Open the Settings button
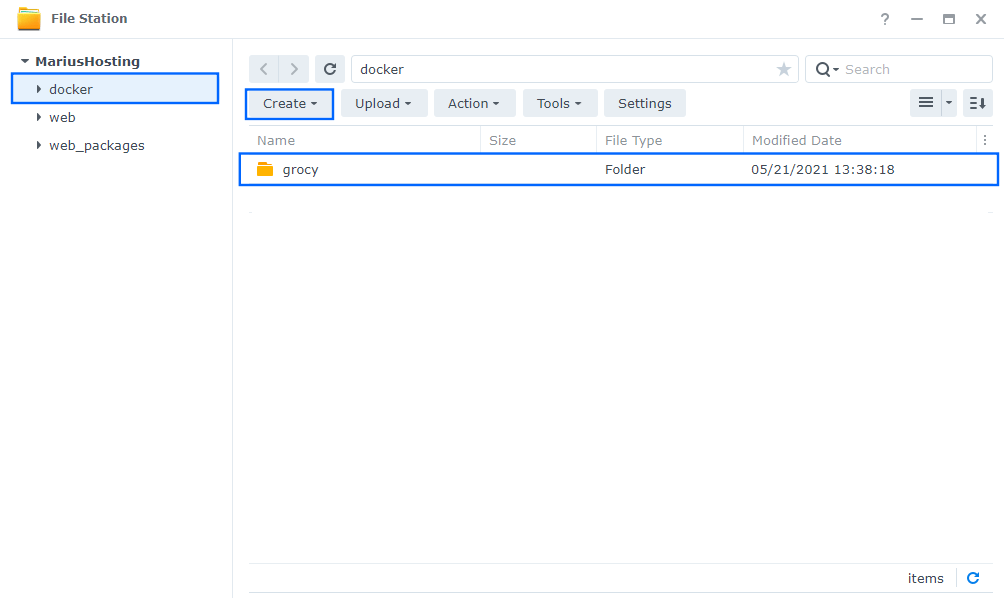The height and width of the screenshot is (598, 1004). [645, 104]
